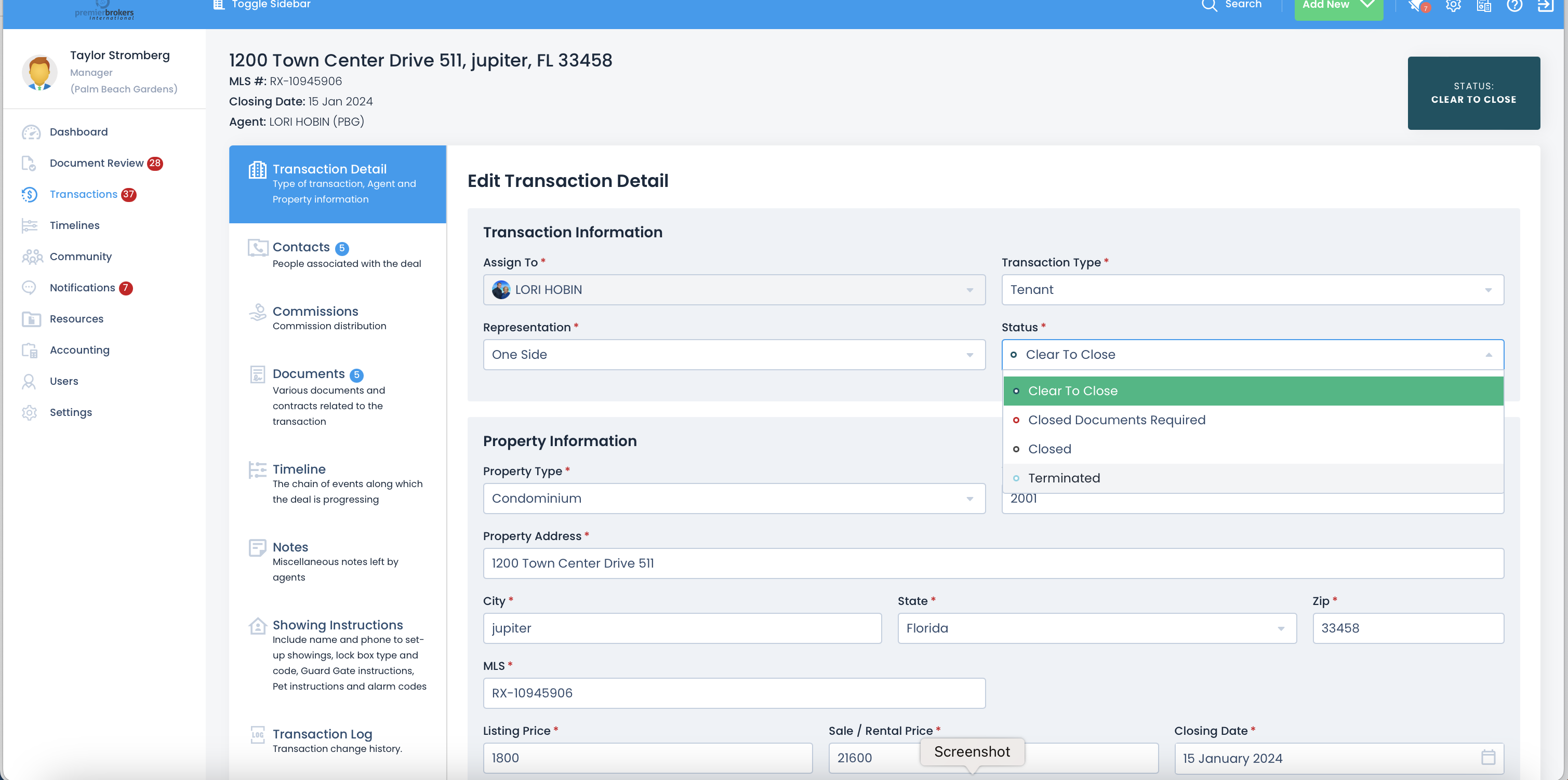Click the Users person icon
This screenshot has width=1568, height=780.
click(x=29, y=381)
